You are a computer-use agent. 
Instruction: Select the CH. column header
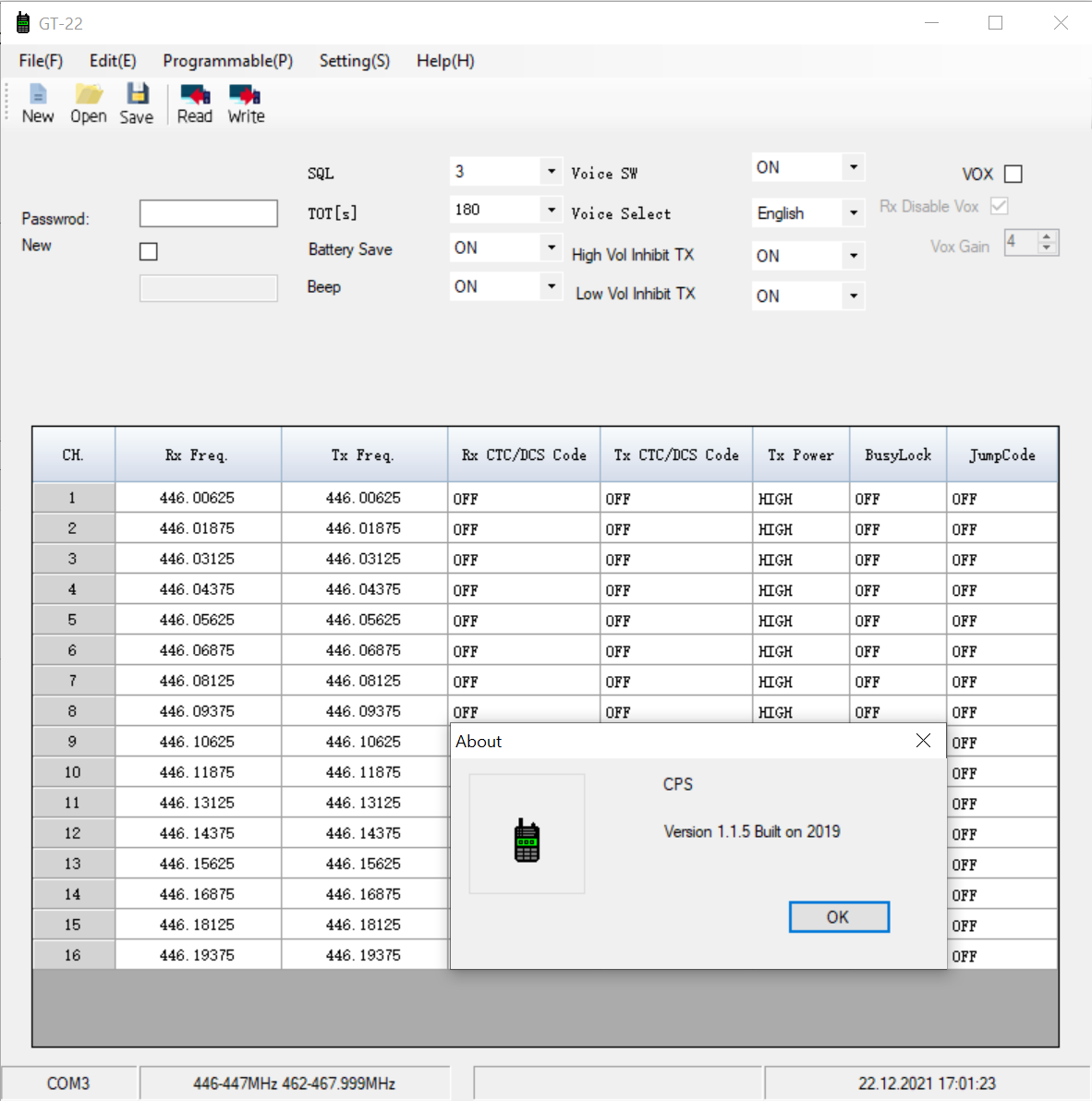pos(73,455)
